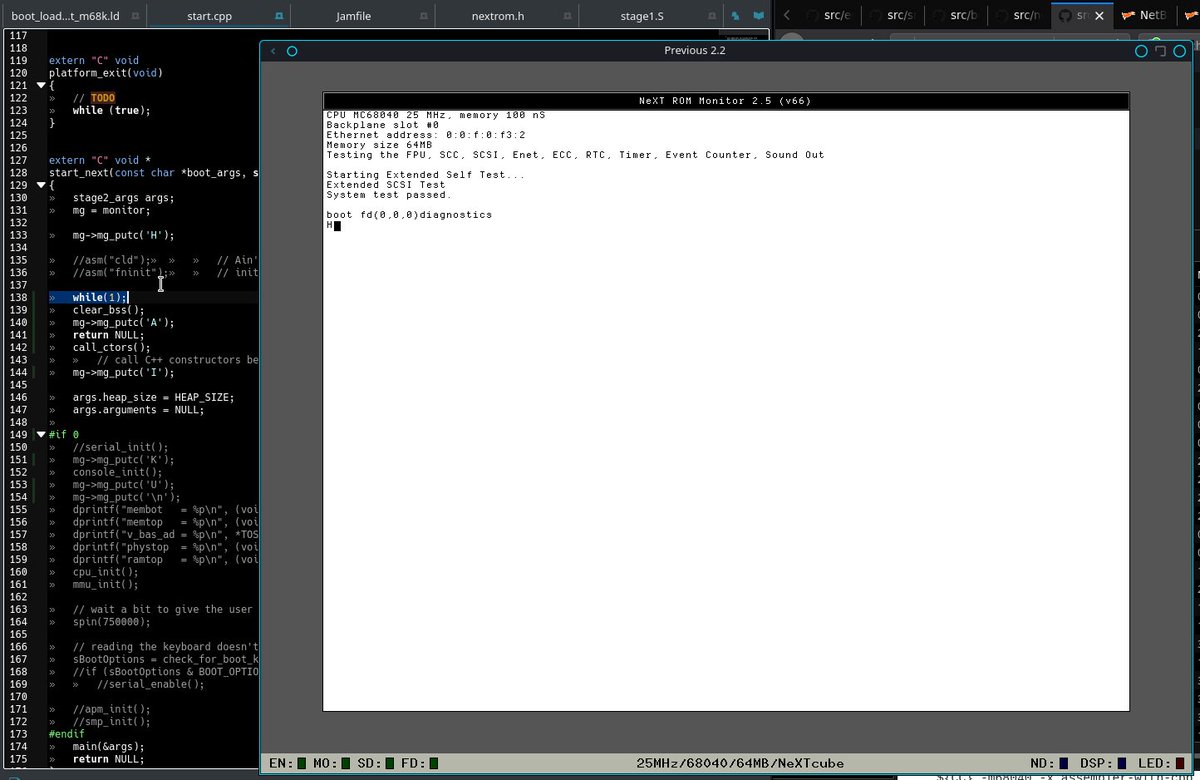Image resolution: width=1200 pixels, height=780 pixels.
Task: Click the SD SCSI disk status indicator
Action: pos(387,763)
